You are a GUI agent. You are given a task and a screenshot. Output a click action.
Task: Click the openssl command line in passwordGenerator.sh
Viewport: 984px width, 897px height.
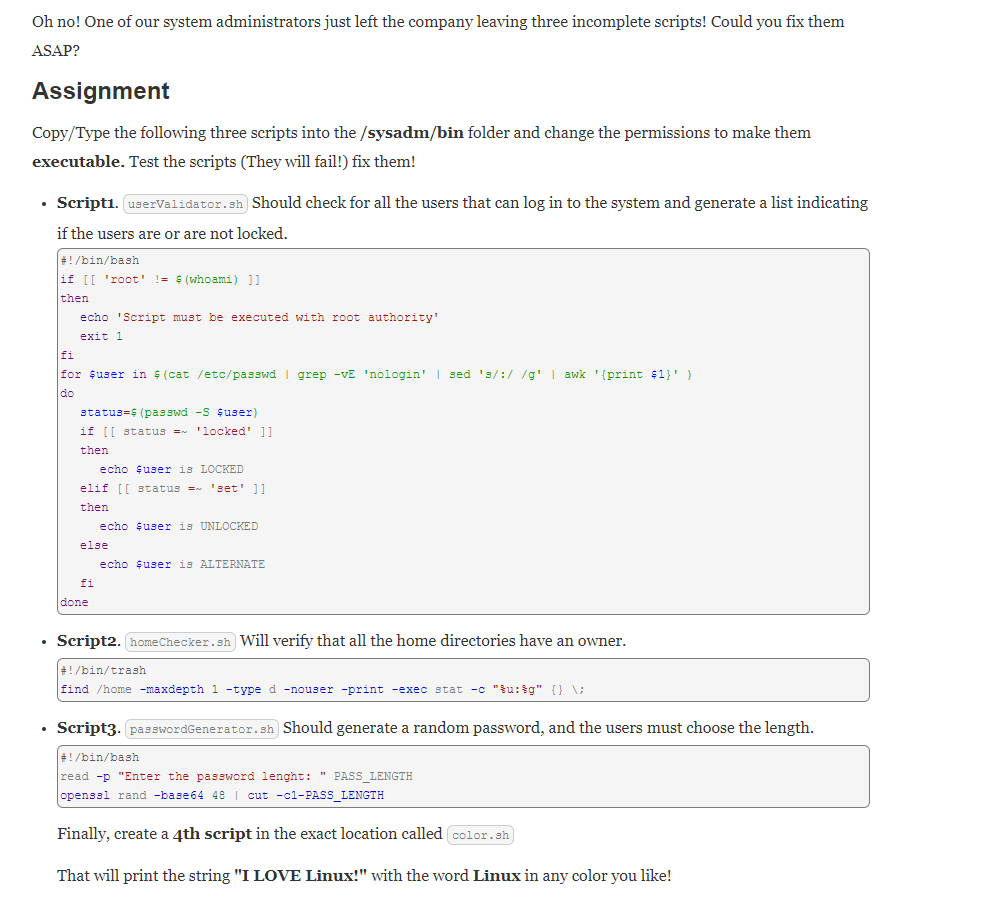(222, 795)
